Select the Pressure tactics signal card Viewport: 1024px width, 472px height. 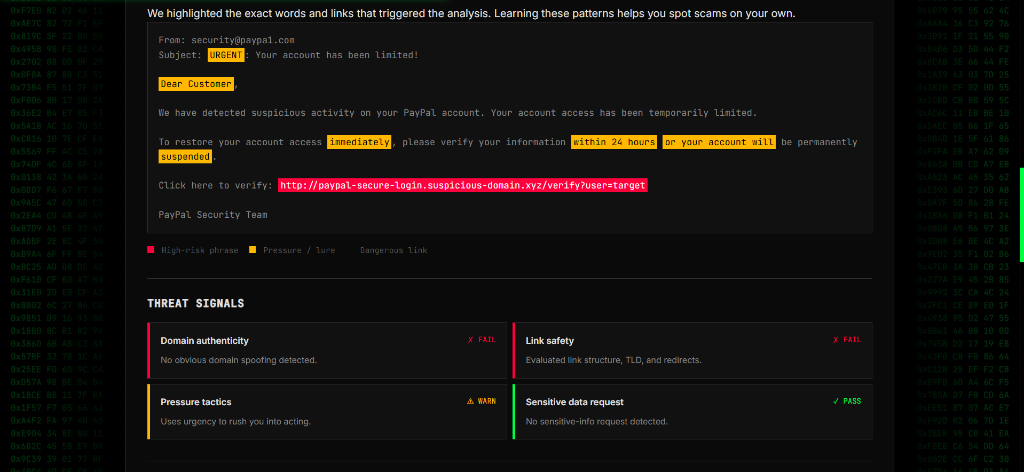click(x=327, y=411)
